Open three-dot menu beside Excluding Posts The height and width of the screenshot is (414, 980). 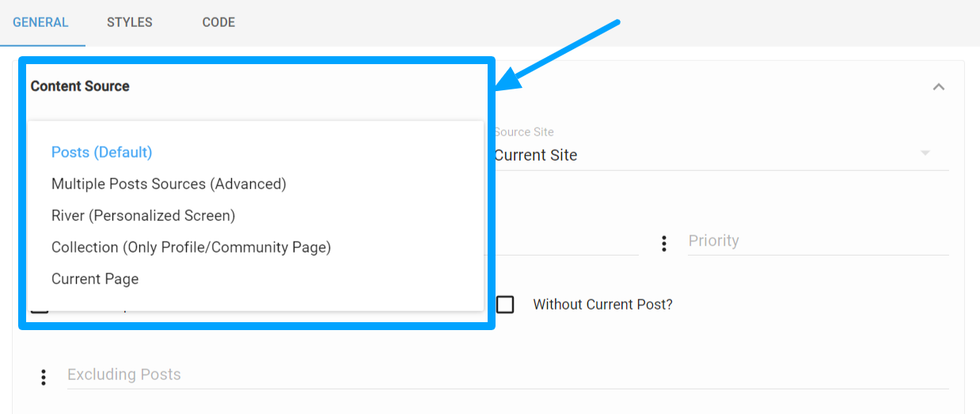tap(43, 377)
